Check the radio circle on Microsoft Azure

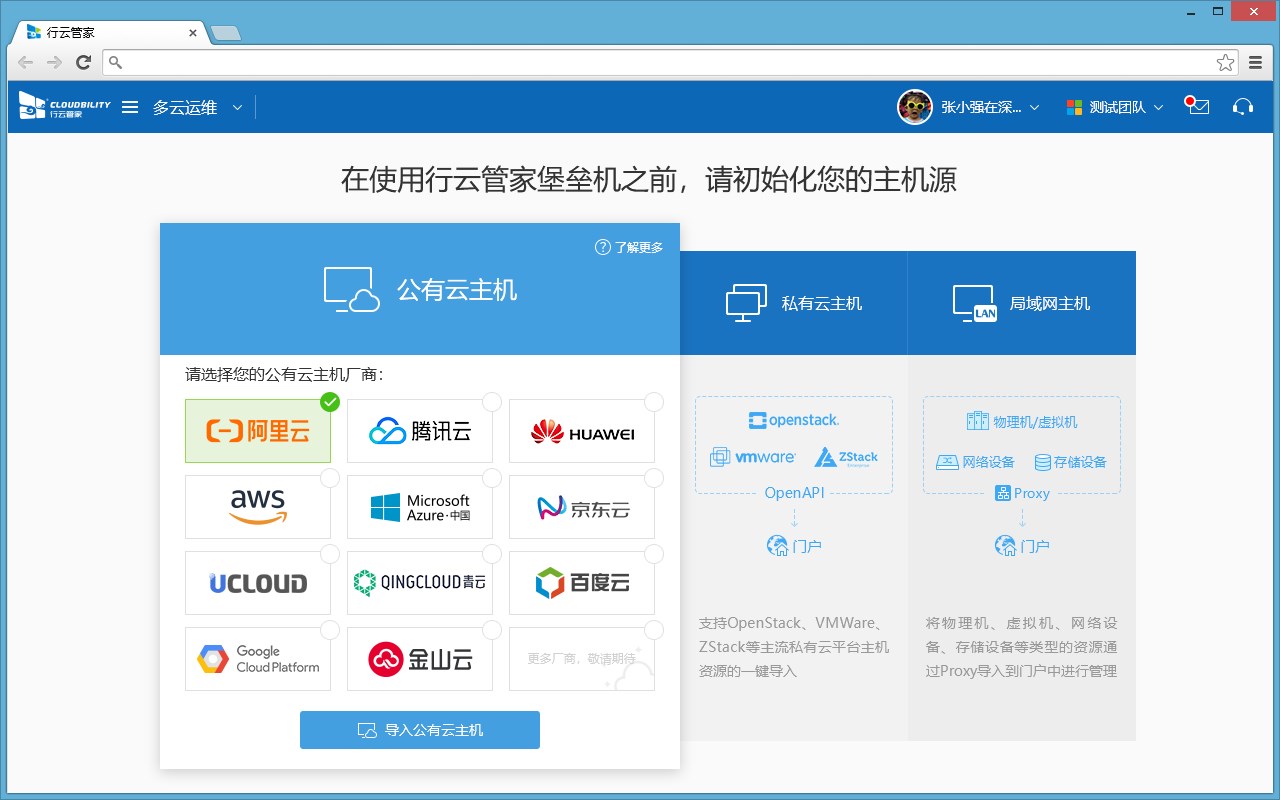[492, 478]
